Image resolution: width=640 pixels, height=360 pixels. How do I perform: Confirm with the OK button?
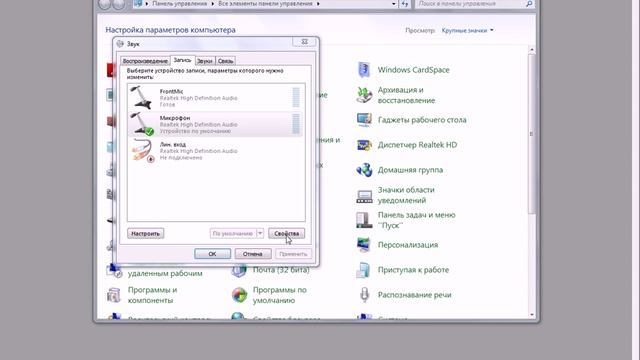pos(212,254)
